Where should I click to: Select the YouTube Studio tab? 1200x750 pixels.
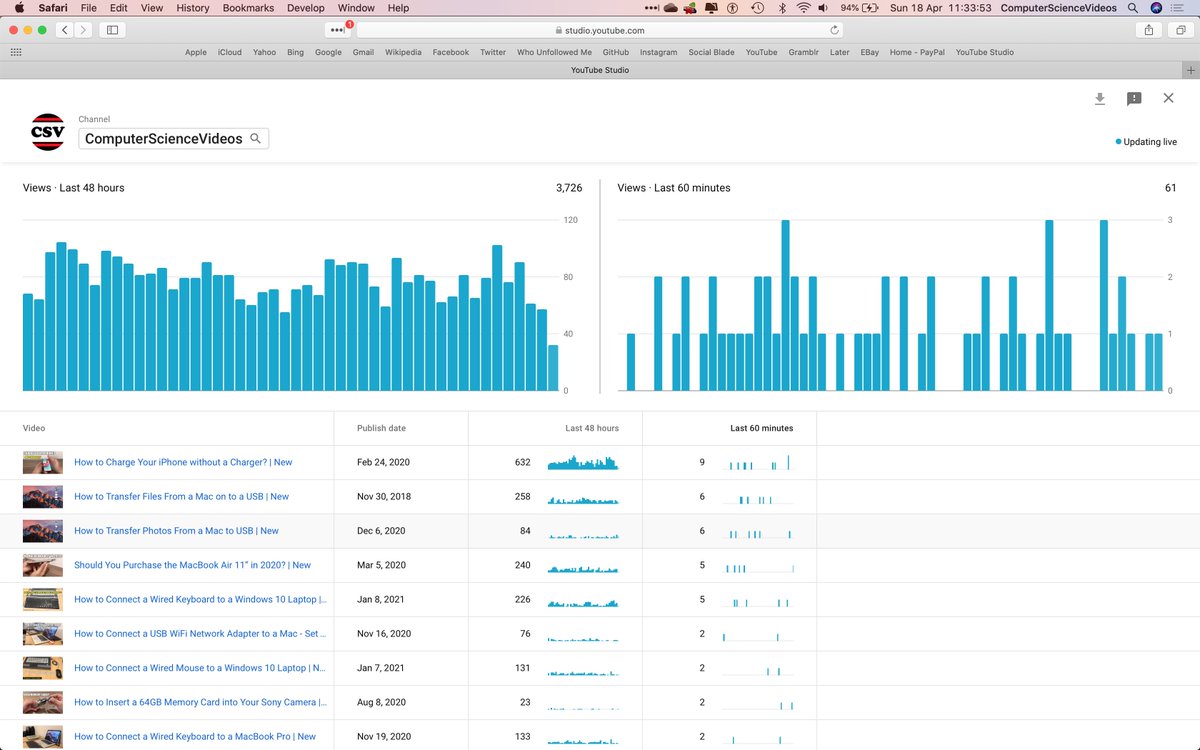600,70
